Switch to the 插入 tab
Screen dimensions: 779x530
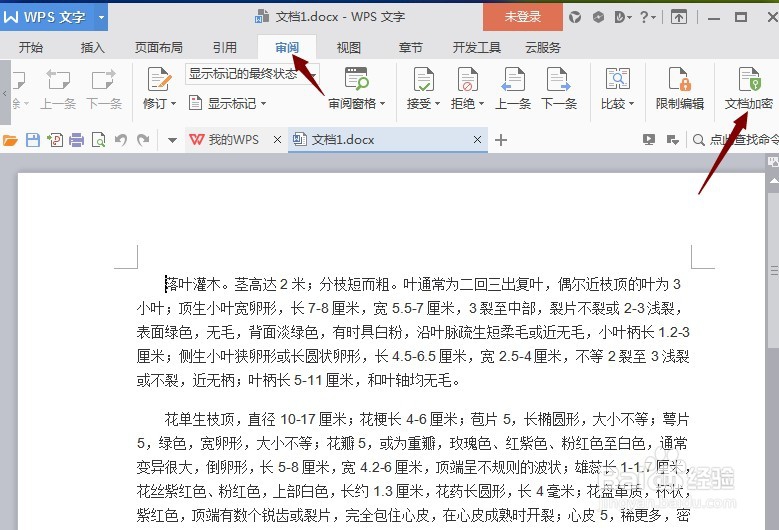(x=92, y=48)
